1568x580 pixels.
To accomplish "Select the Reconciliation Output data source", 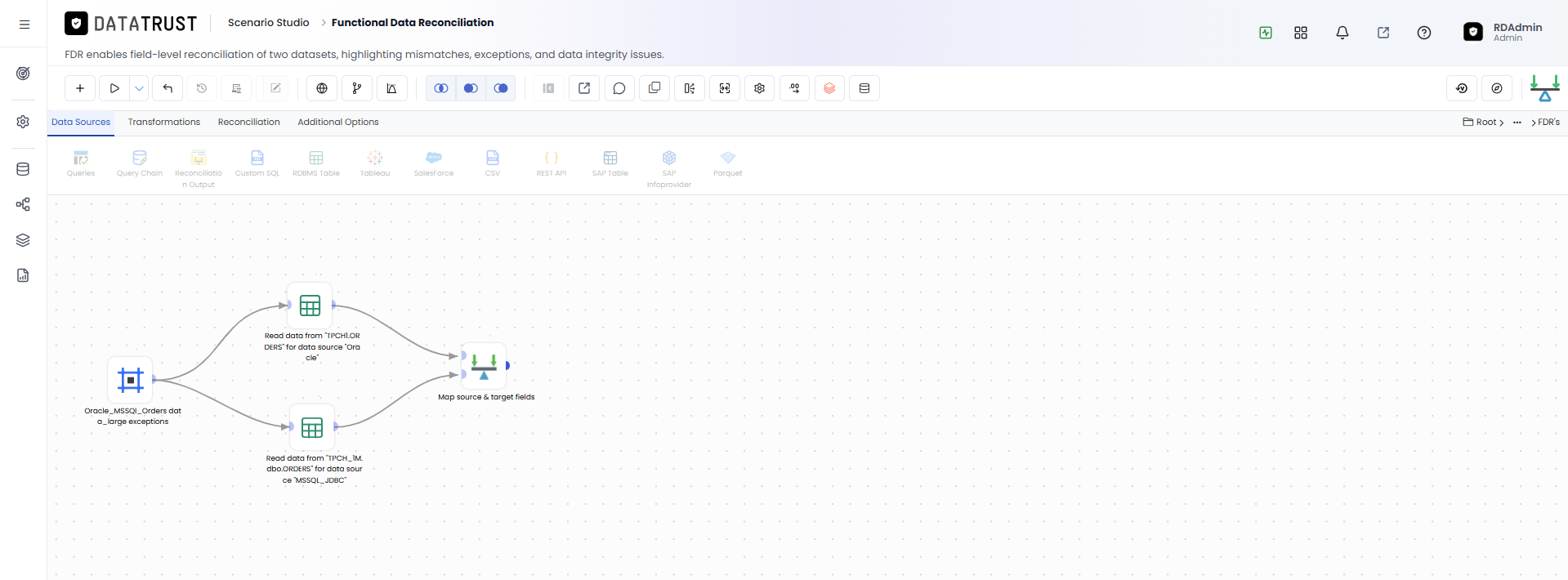I will tap(199, 168).
